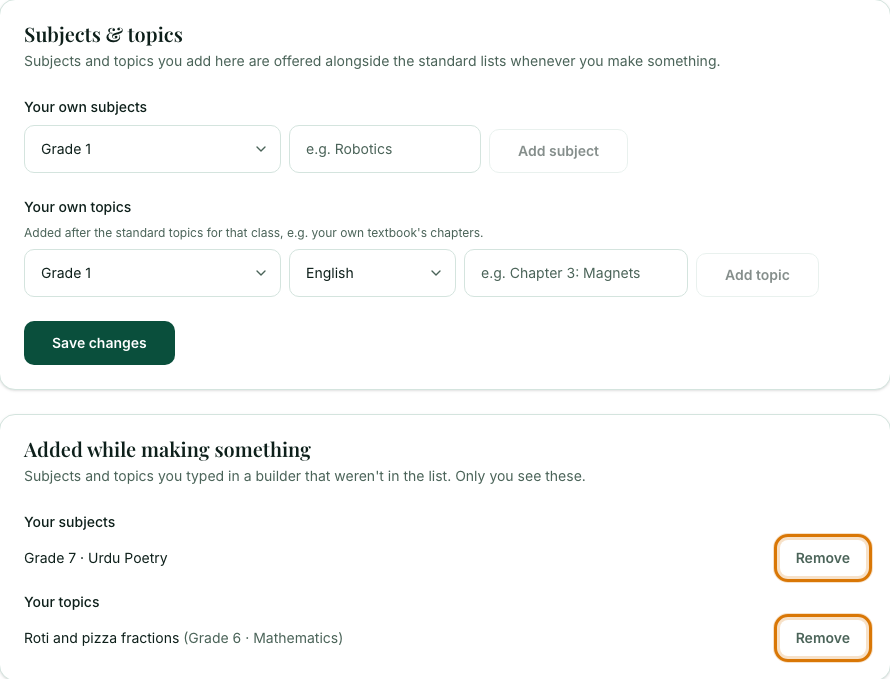Screen dimensions: 890x679
Task: Open the English subject dropdown
Action: click(x=372, y=273)
